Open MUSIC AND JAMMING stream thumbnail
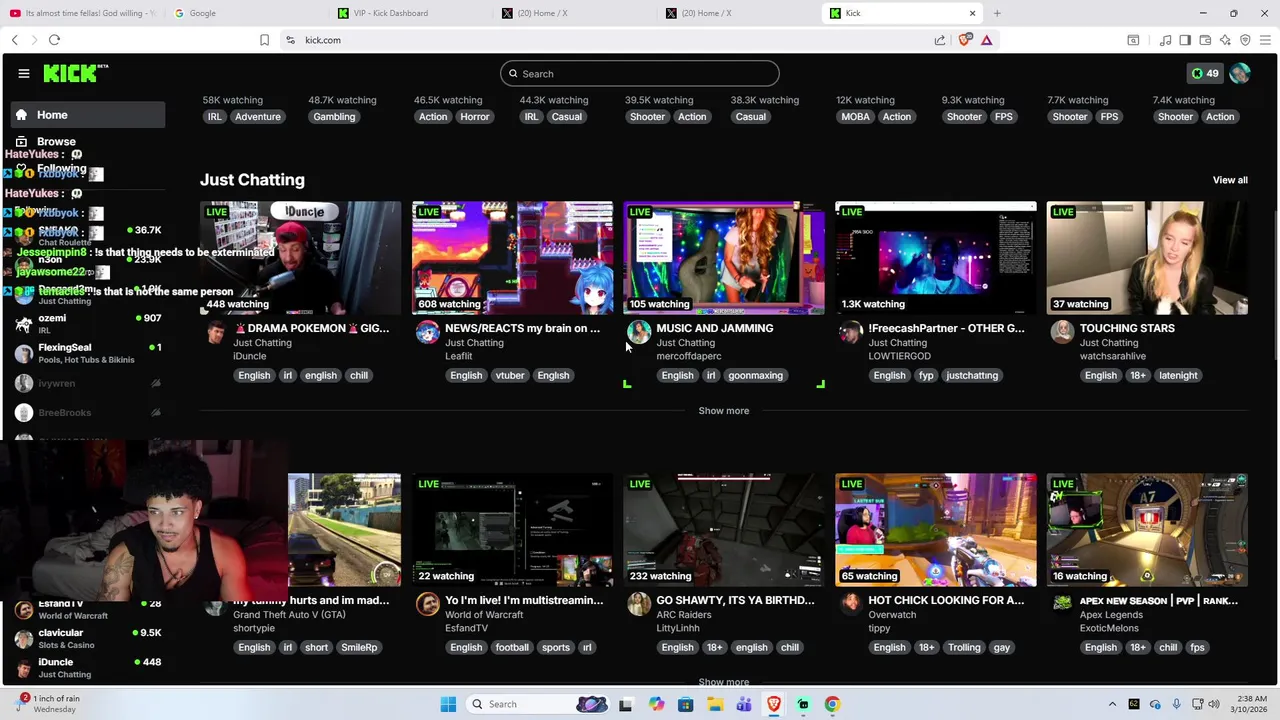The image size is (1280, 720). click(724, 258)
